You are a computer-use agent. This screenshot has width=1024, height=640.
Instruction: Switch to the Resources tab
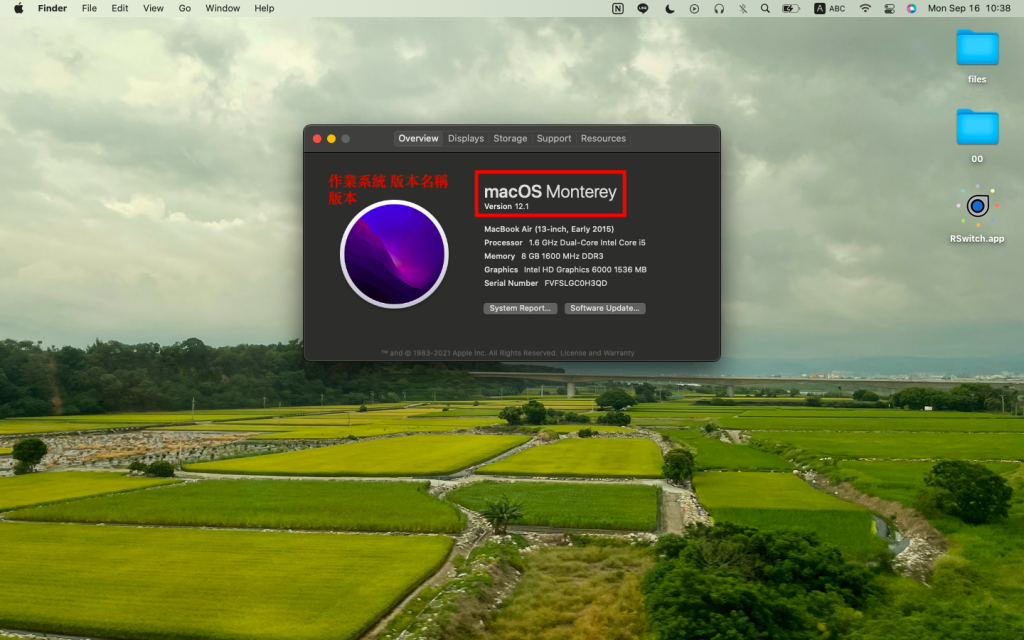[603, 138]
